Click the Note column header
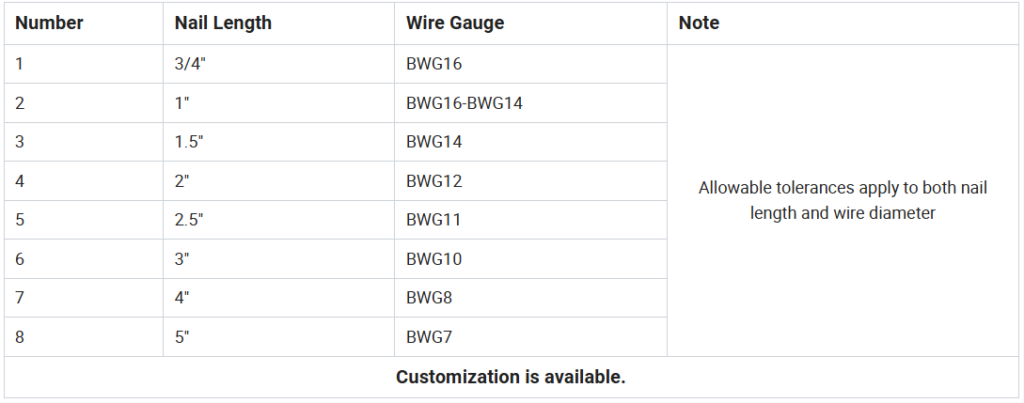This screenshot has width=1024, height=403. (843, 24)
